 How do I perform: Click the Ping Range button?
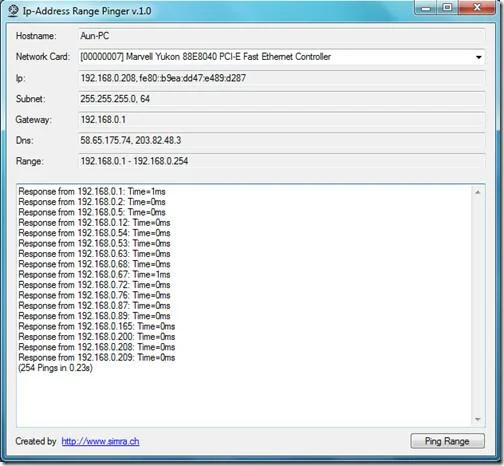tap(447, 441)
